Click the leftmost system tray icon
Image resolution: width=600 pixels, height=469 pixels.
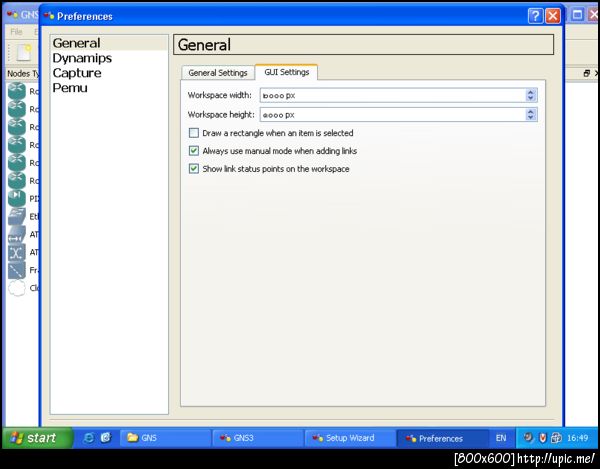[x=528, y=438]
